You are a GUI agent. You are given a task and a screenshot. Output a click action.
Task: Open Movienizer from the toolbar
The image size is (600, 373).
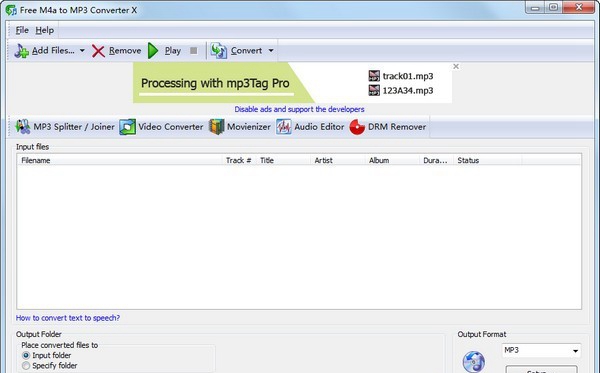pyautogui.click(x=240, y=127)
